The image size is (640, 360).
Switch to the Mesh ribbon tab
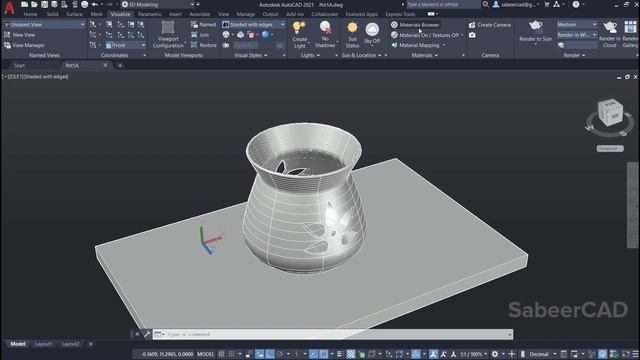96,14
